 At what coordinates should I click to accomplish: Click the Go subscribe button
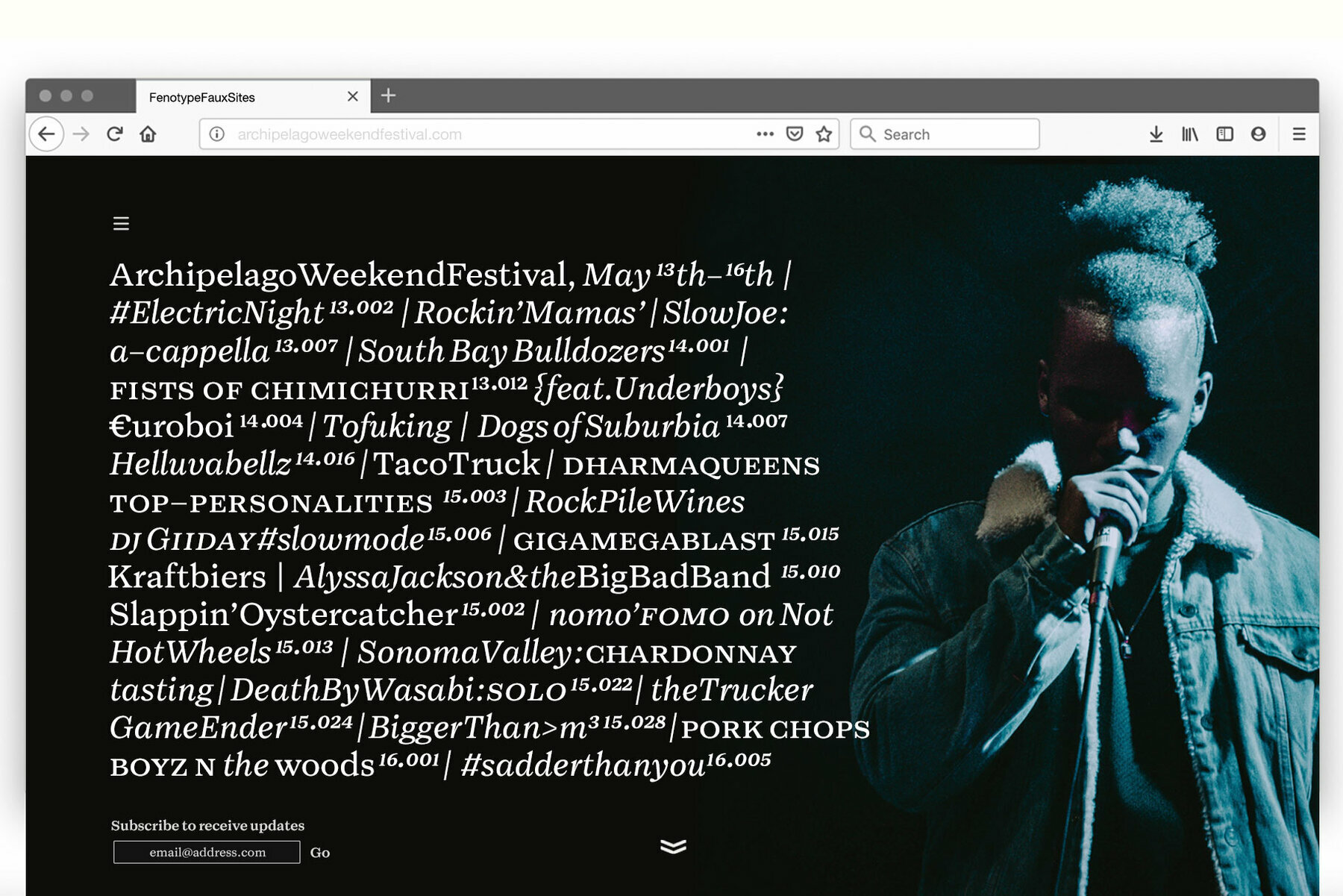coord(320,853)
